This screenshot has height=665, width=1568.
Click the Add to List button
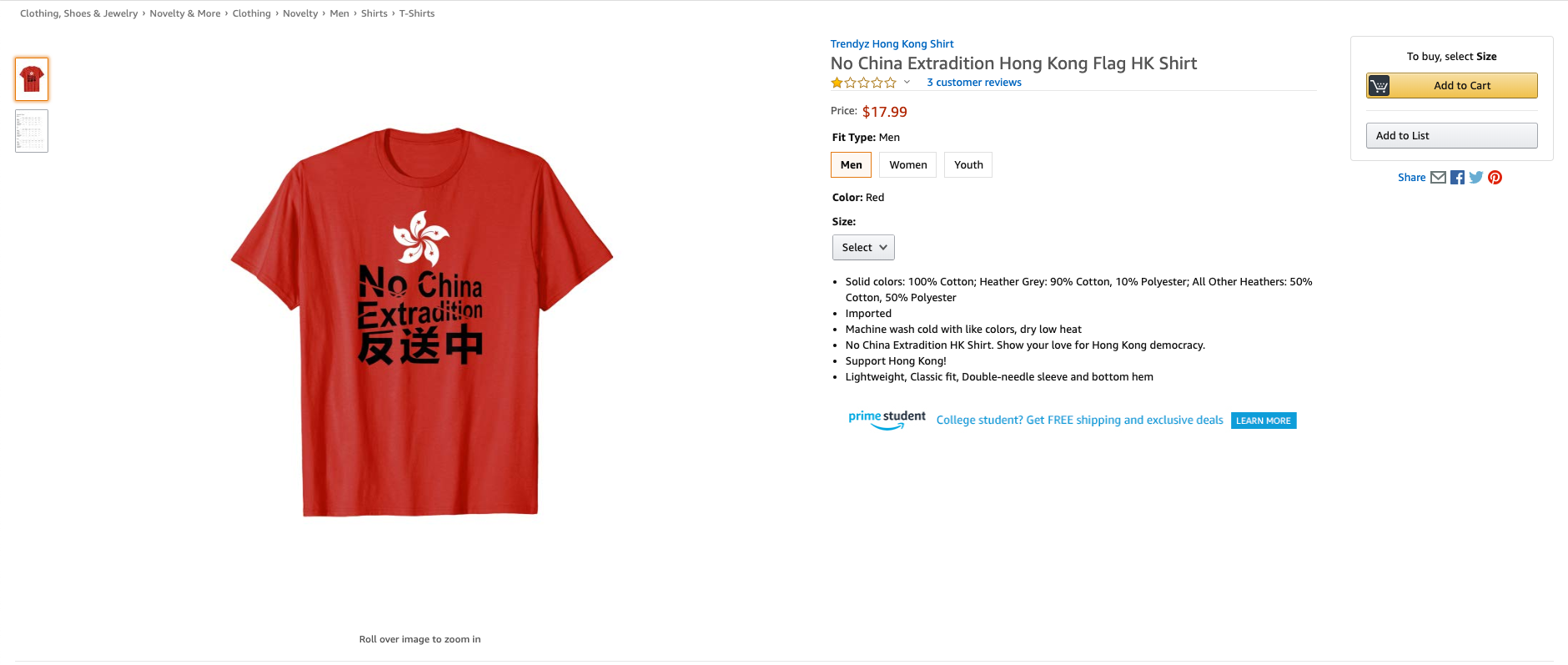(x=1452, y=135)
